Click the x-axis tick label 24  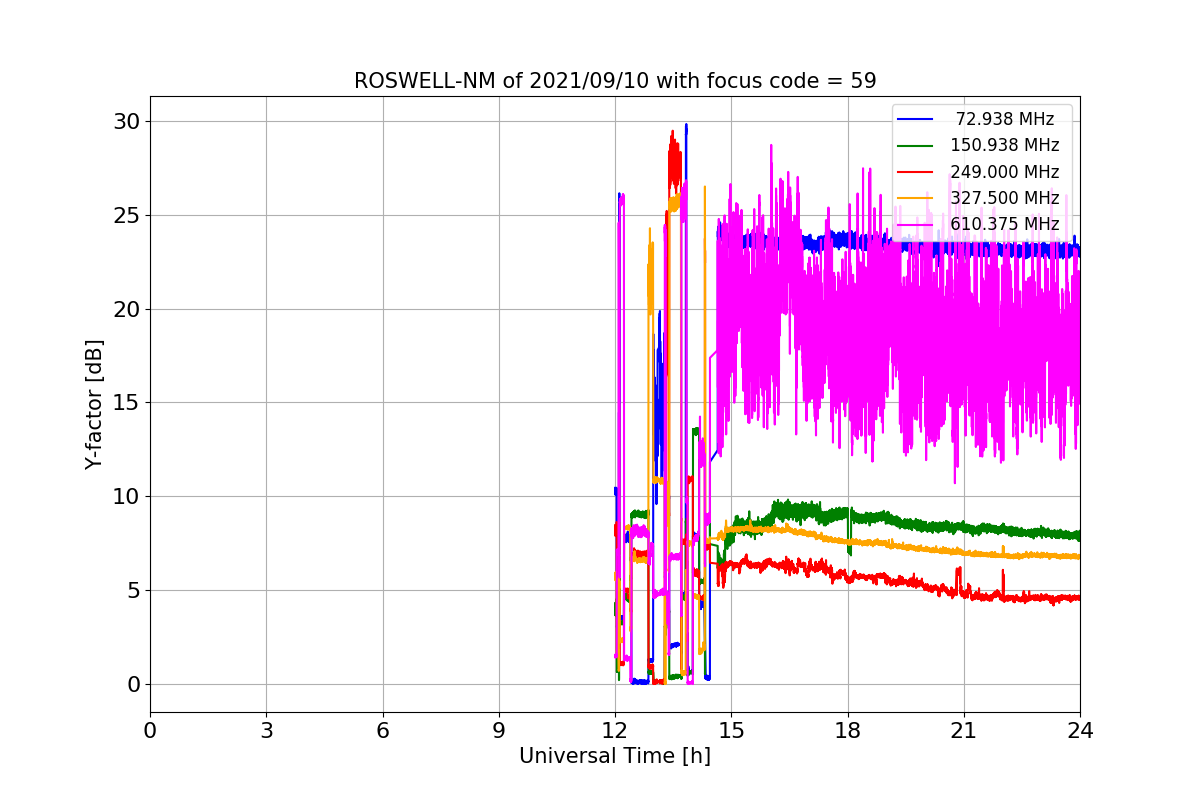(x=1080, y=730)
